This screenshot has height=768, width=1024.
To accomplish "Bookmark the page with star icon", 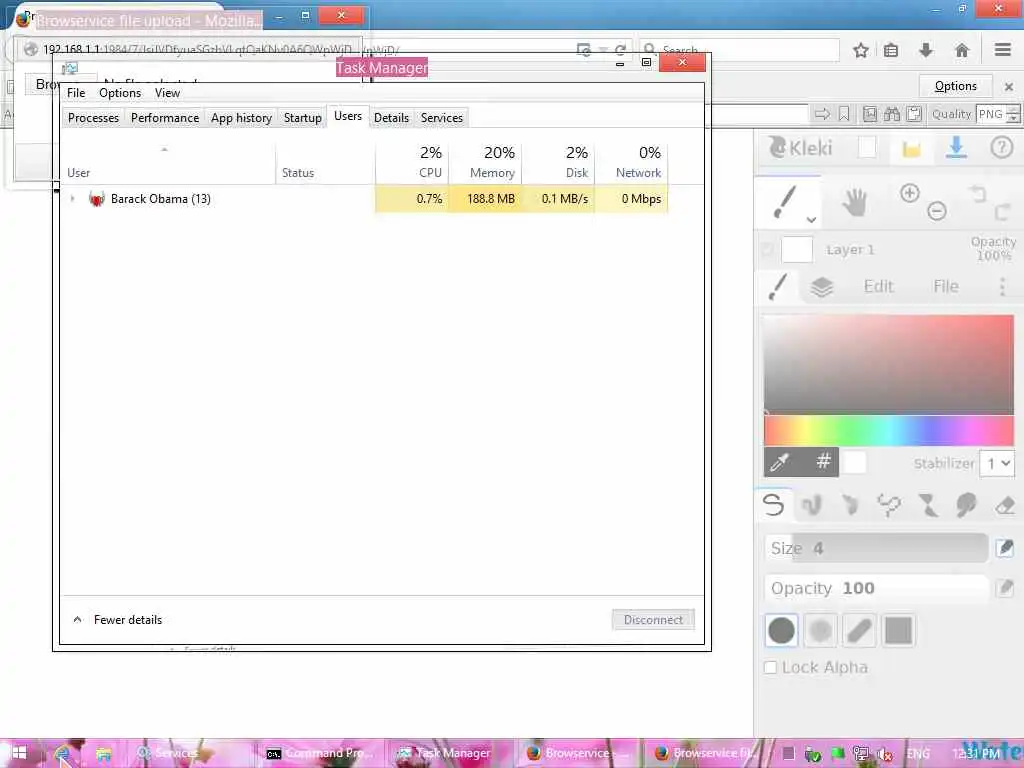I will (x=861, y=50).
